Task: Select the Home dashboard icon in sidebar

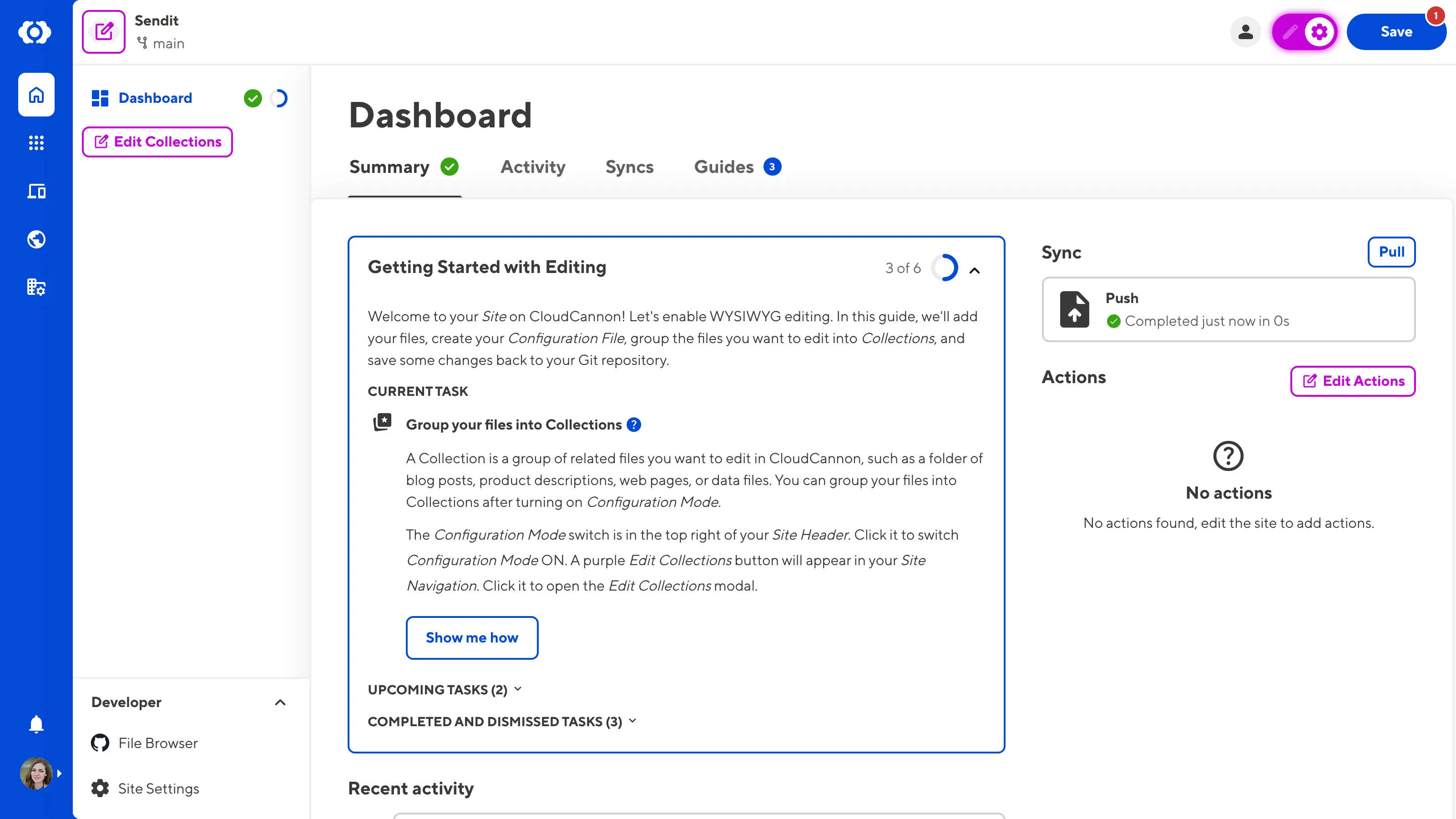Action: (x=36, y=94)
